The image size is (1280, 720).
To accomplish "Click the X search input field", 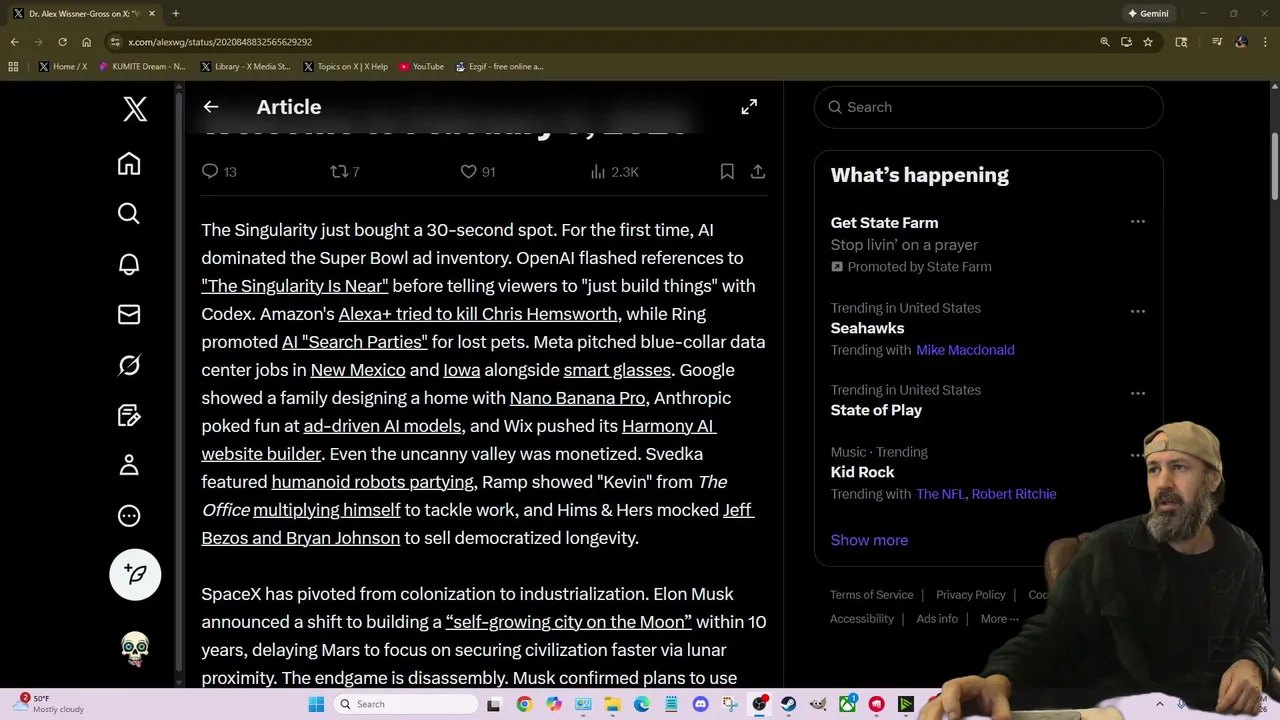I will click(x=989, y=107).
